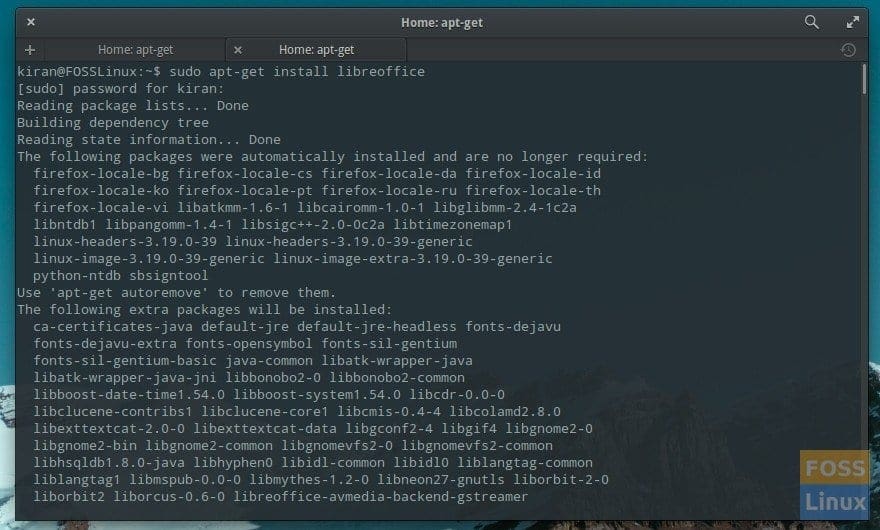Screen dimensions: 880x530
Task: Click the package name libclucene-contribs1
Action: [113, 412]
